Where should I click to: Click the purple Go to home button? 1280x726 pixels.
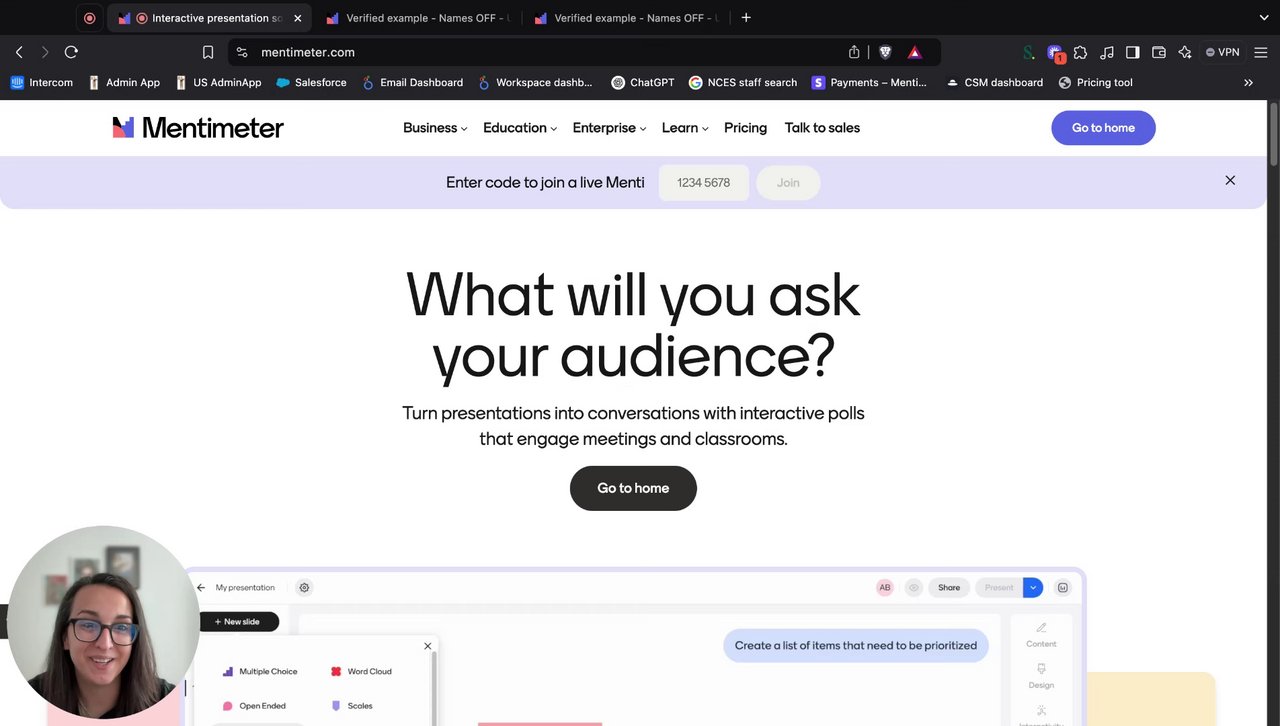tap(1103, 127)
